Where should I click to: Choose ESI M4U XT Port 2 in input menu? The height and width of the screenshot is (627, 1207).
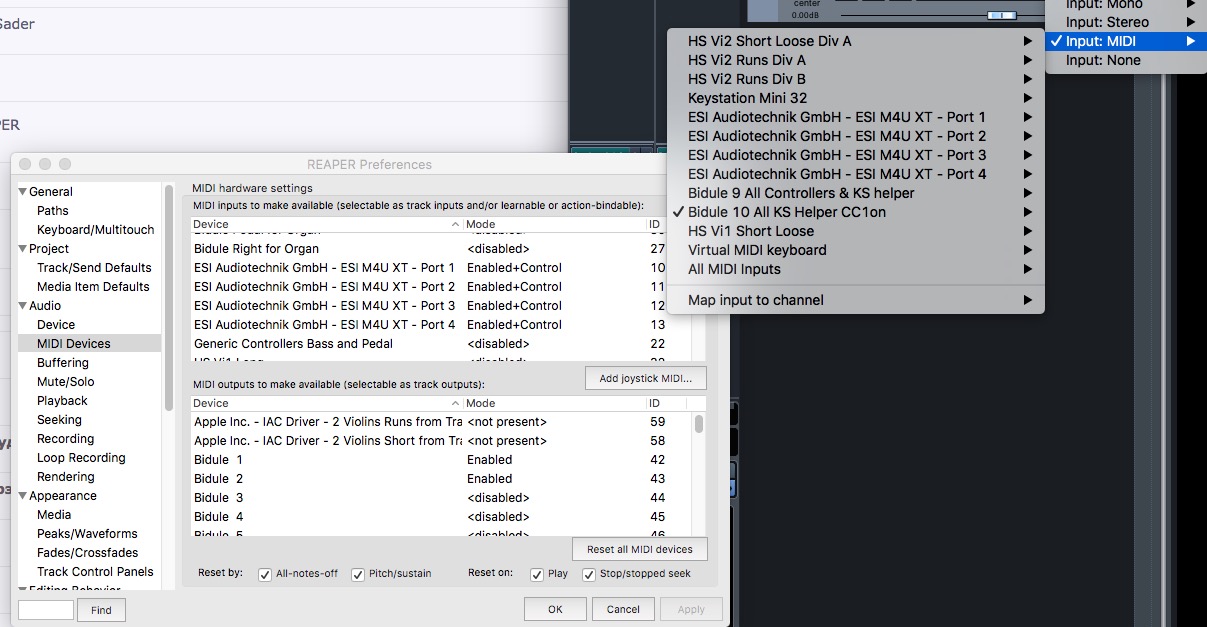click(856, 136)
